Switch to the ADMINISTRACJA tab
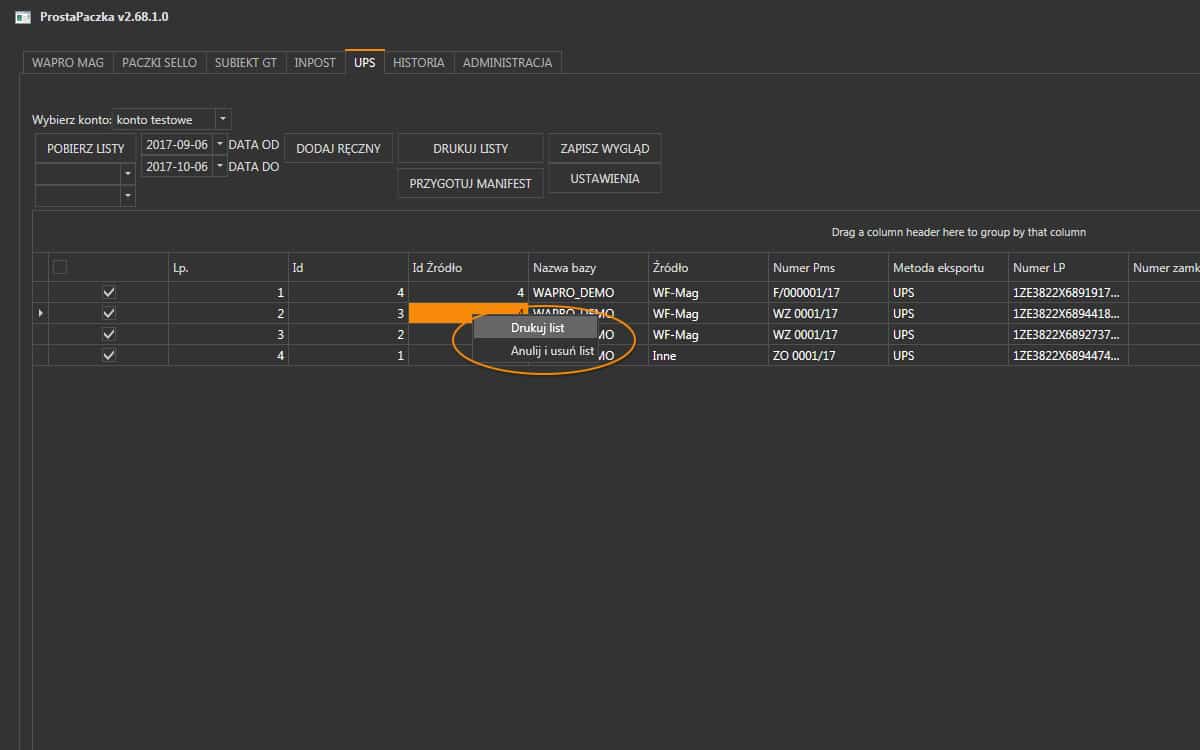Screen dimensions: 1200x750 click(507, 62)
